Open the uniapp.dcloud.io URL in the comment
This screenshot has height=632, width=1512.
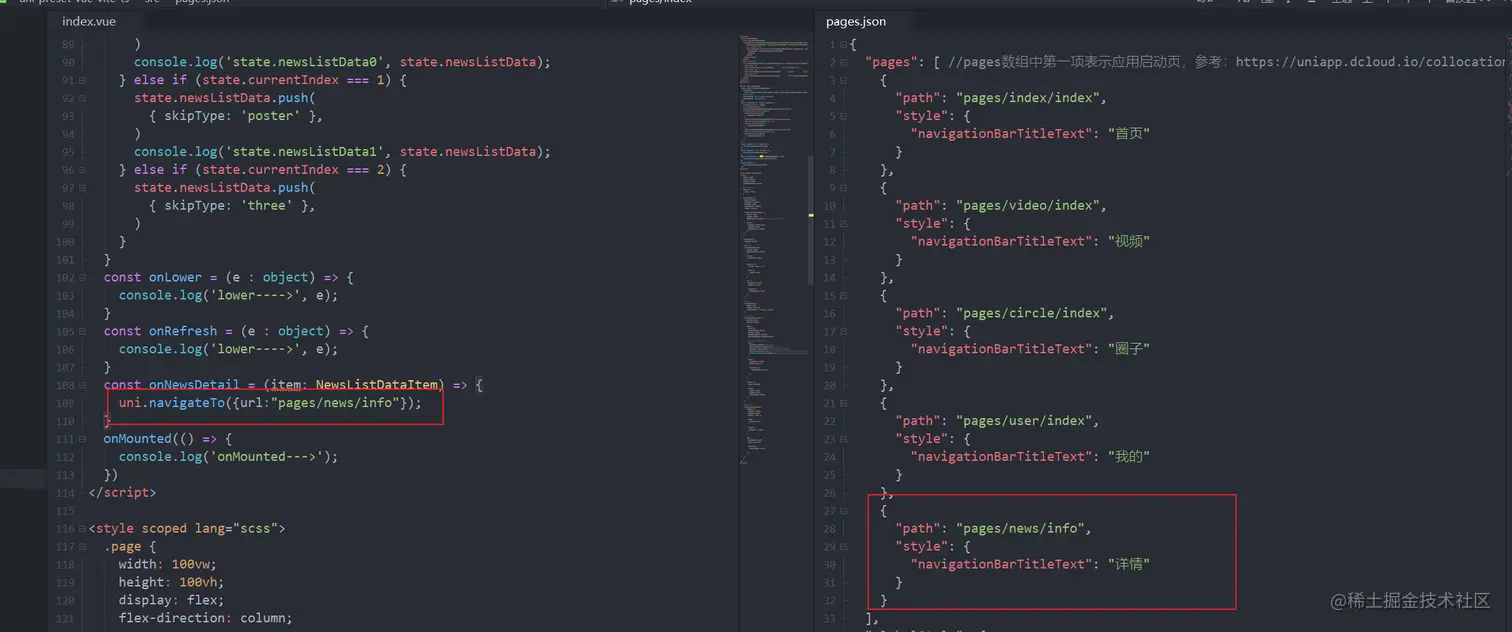[1370, 62]
